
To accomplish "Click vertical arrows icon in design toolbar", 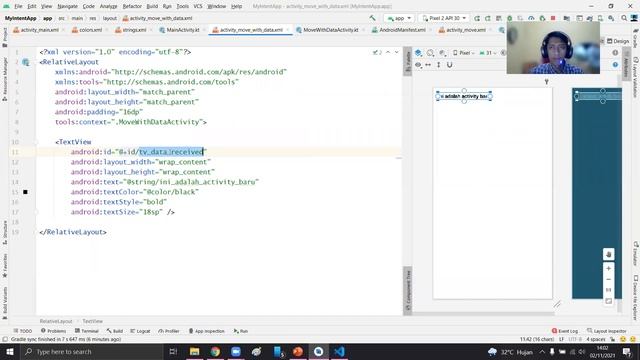I will [438, 64].
